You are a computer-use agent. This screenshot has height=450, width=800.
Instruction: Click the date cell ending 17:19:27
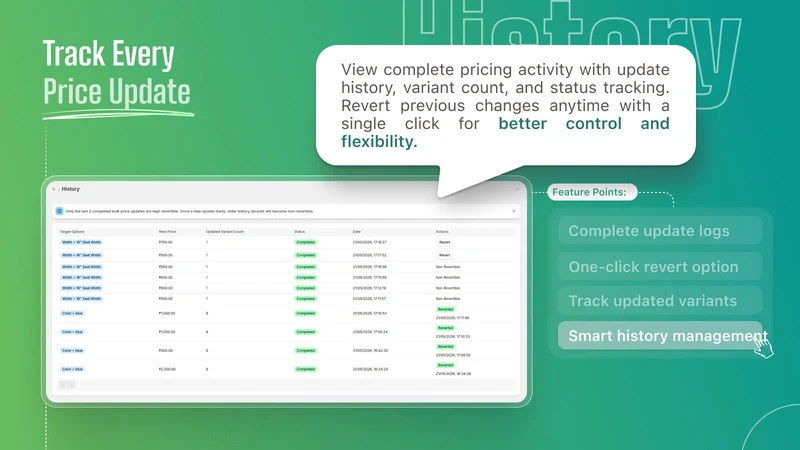369,242
